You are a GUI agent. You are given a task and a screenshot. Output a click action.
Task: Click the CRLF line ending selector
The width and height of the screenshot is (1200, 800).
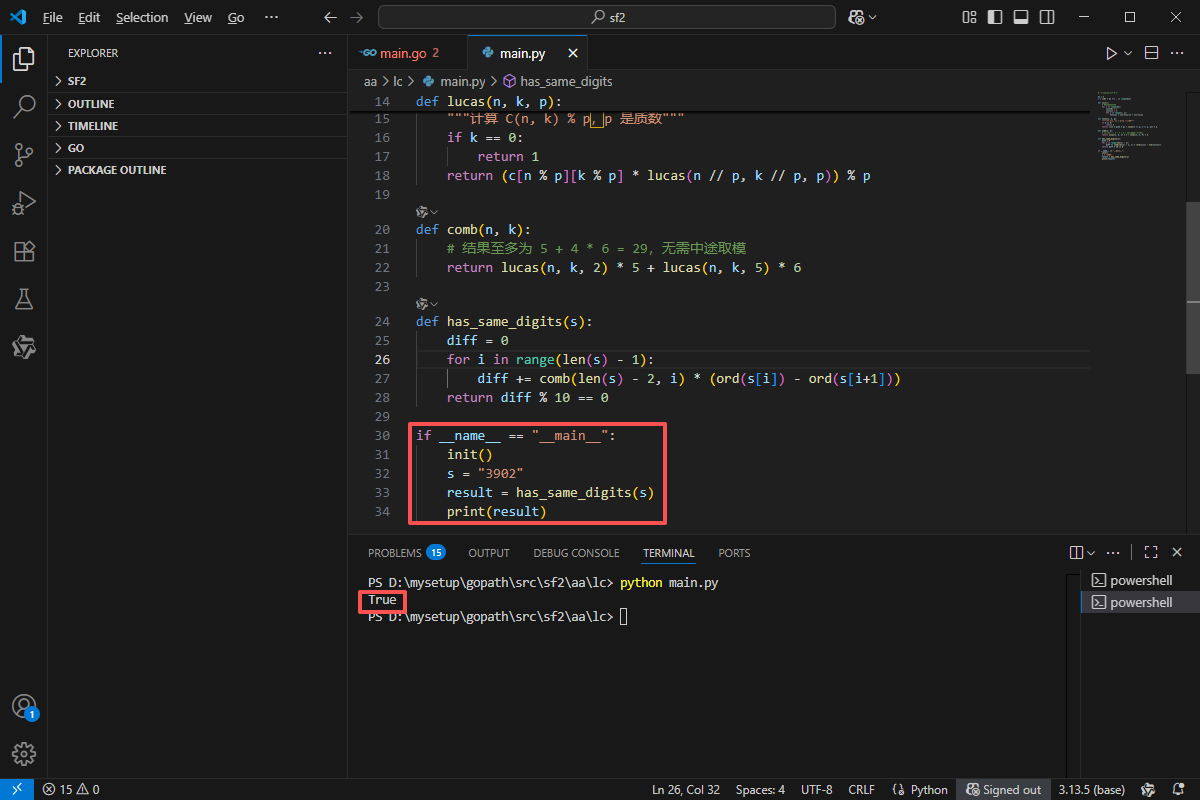pyautogui.click(x=861, y=789)
